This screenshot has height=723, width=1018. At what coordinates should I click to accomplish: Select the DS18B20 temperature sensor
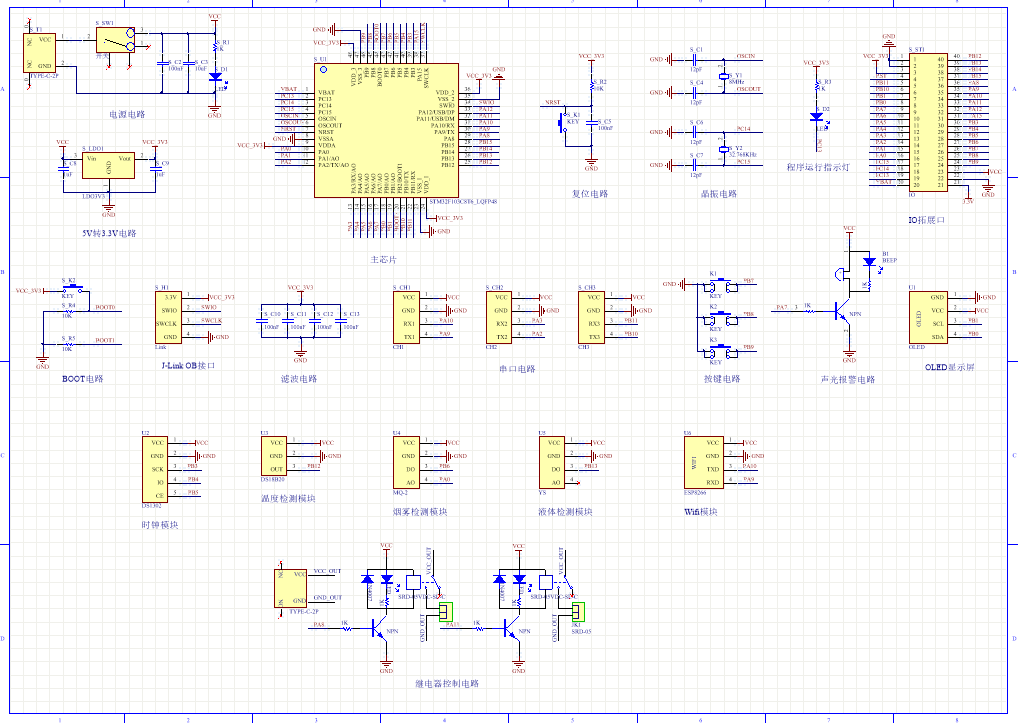click(x=277, y=454)
